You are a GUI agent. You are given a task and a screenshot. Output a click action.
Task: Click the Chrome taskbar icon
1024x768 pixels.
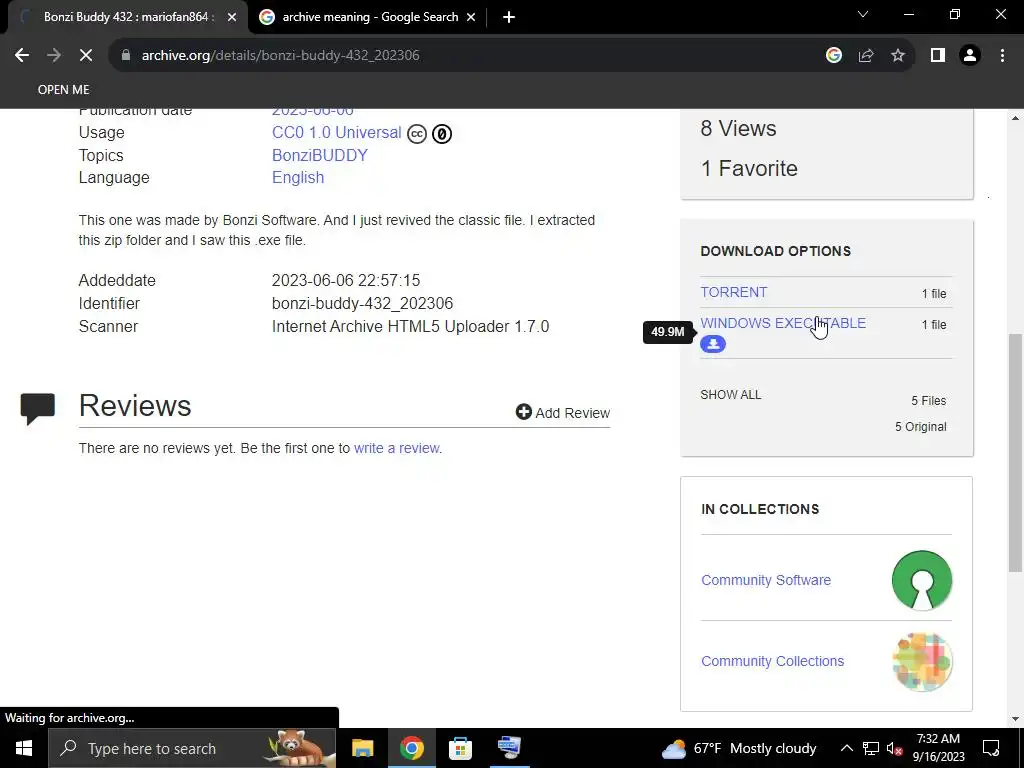411,748
